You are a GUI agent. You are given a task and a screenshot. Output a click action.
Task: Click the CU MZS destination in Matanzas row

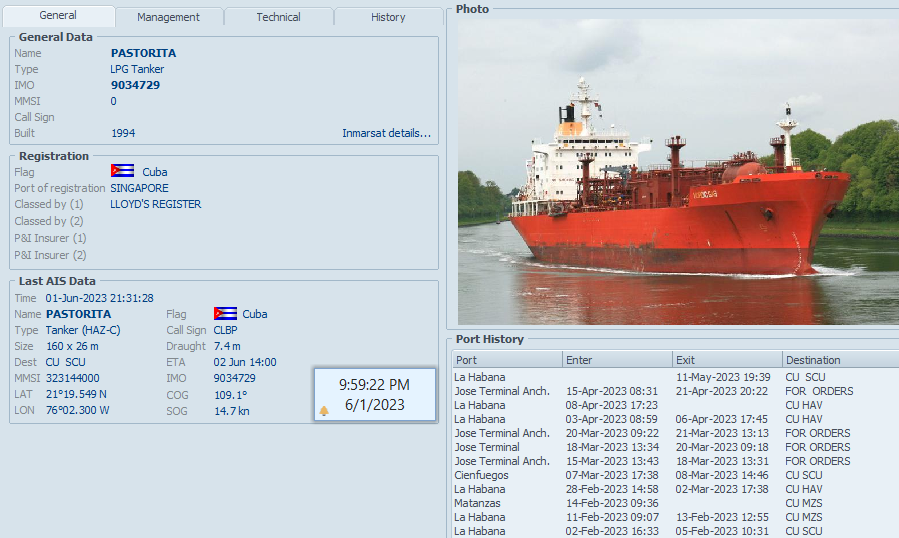(804, 503)
